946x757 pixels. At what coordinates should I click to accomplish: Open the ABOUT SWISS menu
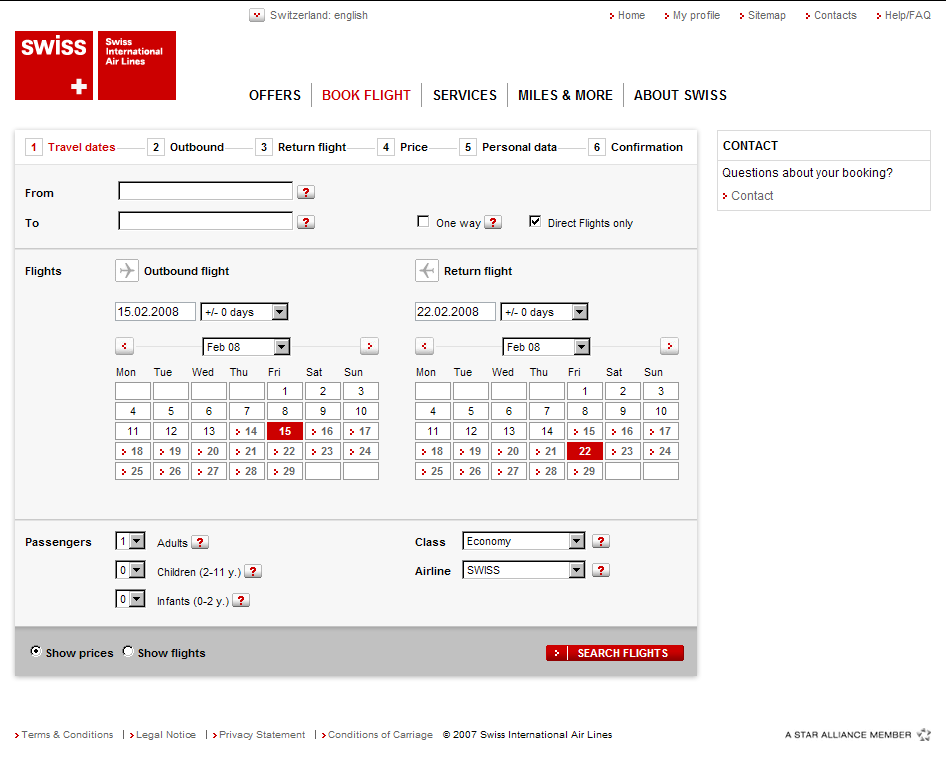[x=681, y=95]
